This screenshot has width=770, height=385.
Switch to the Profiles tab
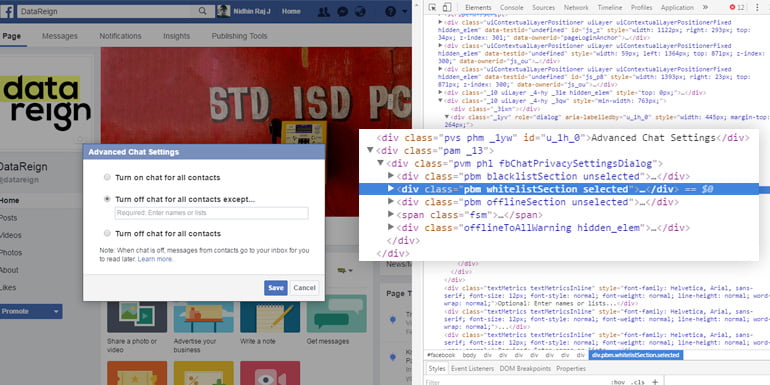(x=641, y=7)
